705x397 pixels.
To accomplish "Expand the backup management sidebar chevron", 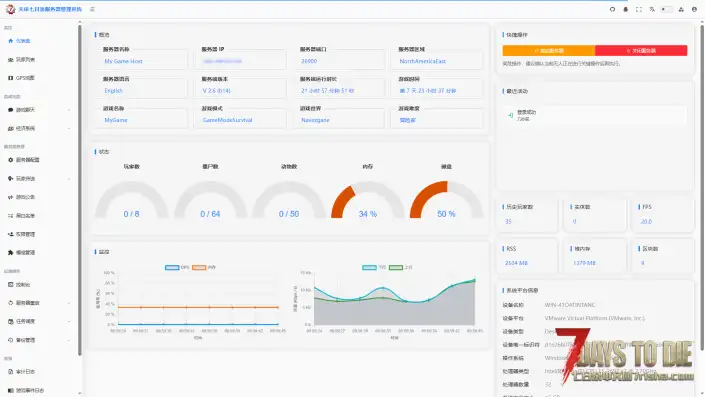I will (69, 340).
